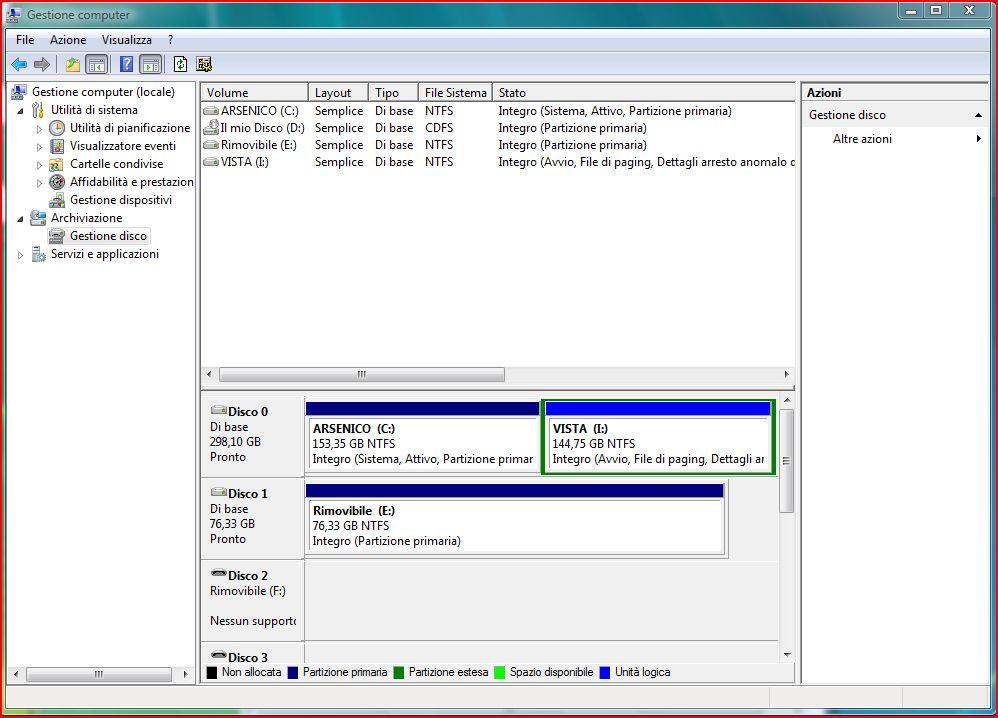The image size is (998, 718).
Task: Click the Disco 3 disk icon
Action: (x=218, y=656)
